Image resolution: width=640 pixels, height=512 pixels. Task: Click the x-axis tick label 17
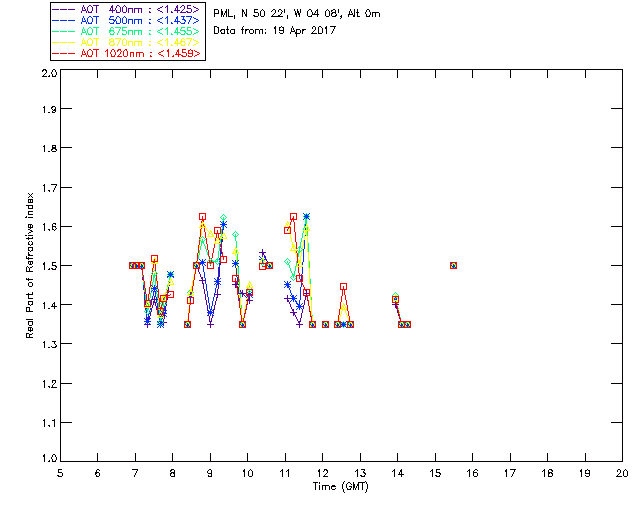click(510, 473)
